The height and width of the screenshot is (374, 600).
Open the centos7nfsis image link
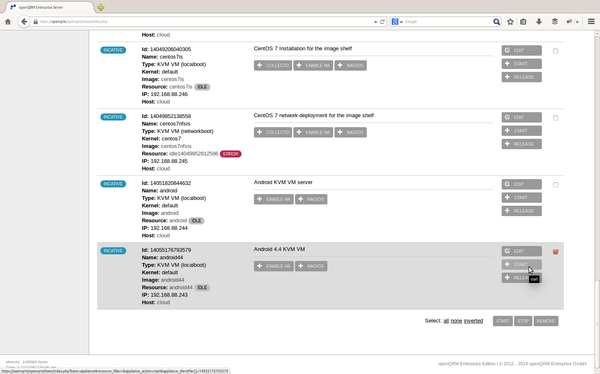[176, 146]
